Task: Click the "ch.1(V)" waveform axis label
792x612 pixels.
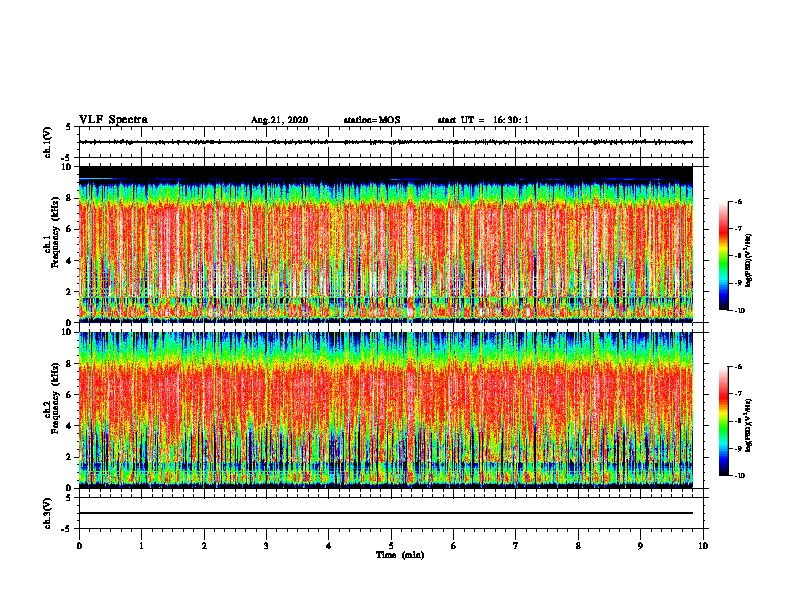Action: tap(47, 142)
